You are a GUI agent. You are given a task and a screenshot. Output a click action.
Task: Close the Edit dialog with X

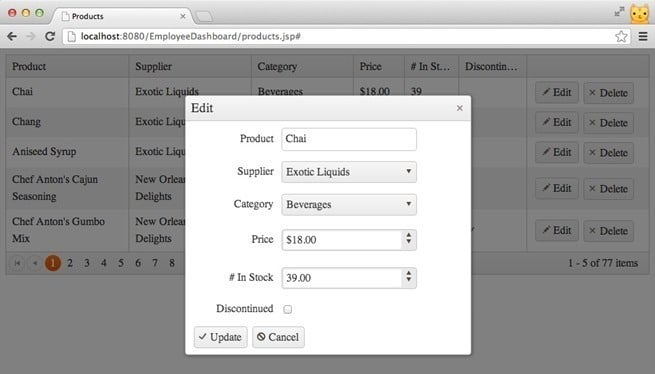[460, 108]
